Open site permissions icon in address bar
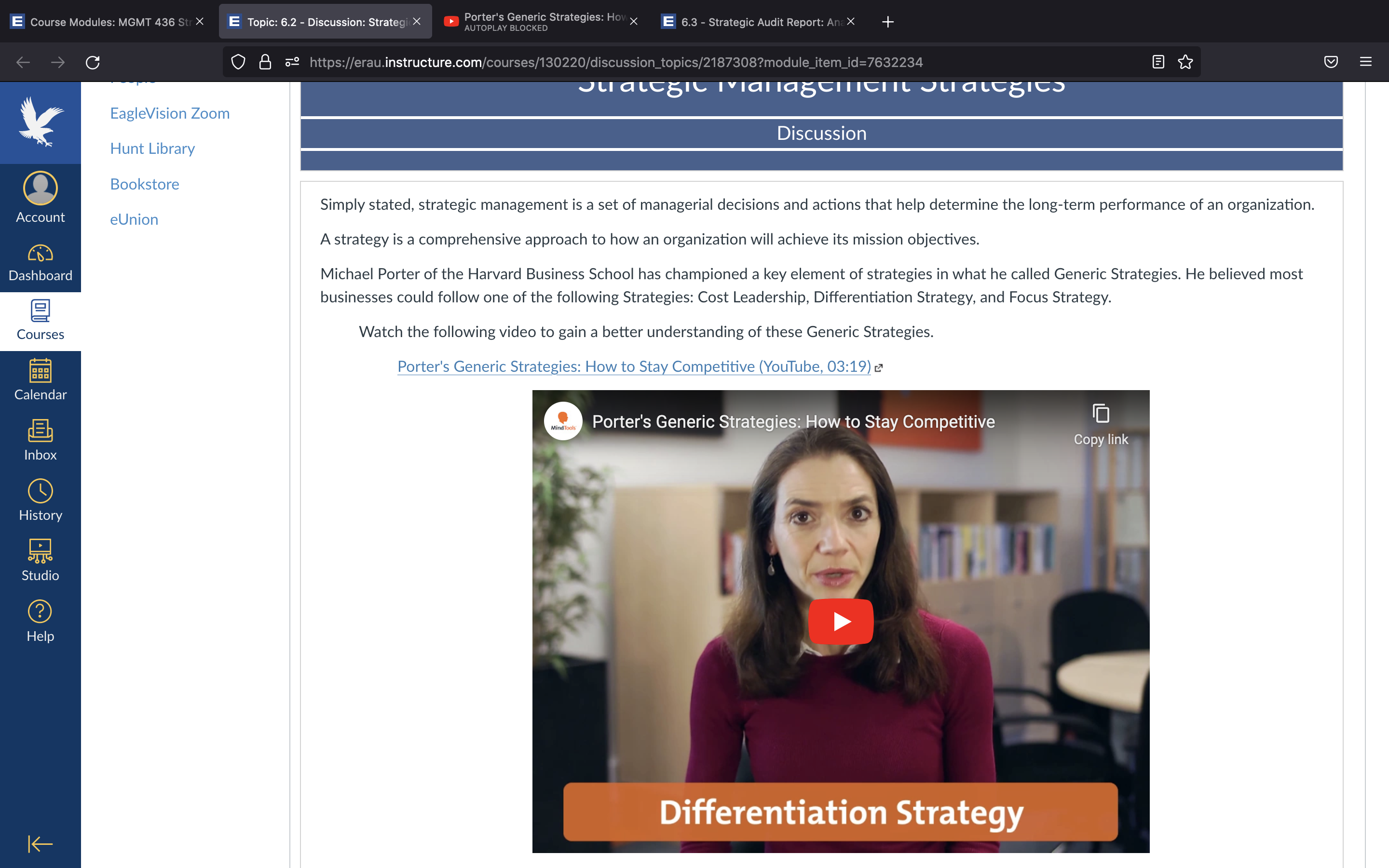1389x868 pixels. tap(292, 62)
